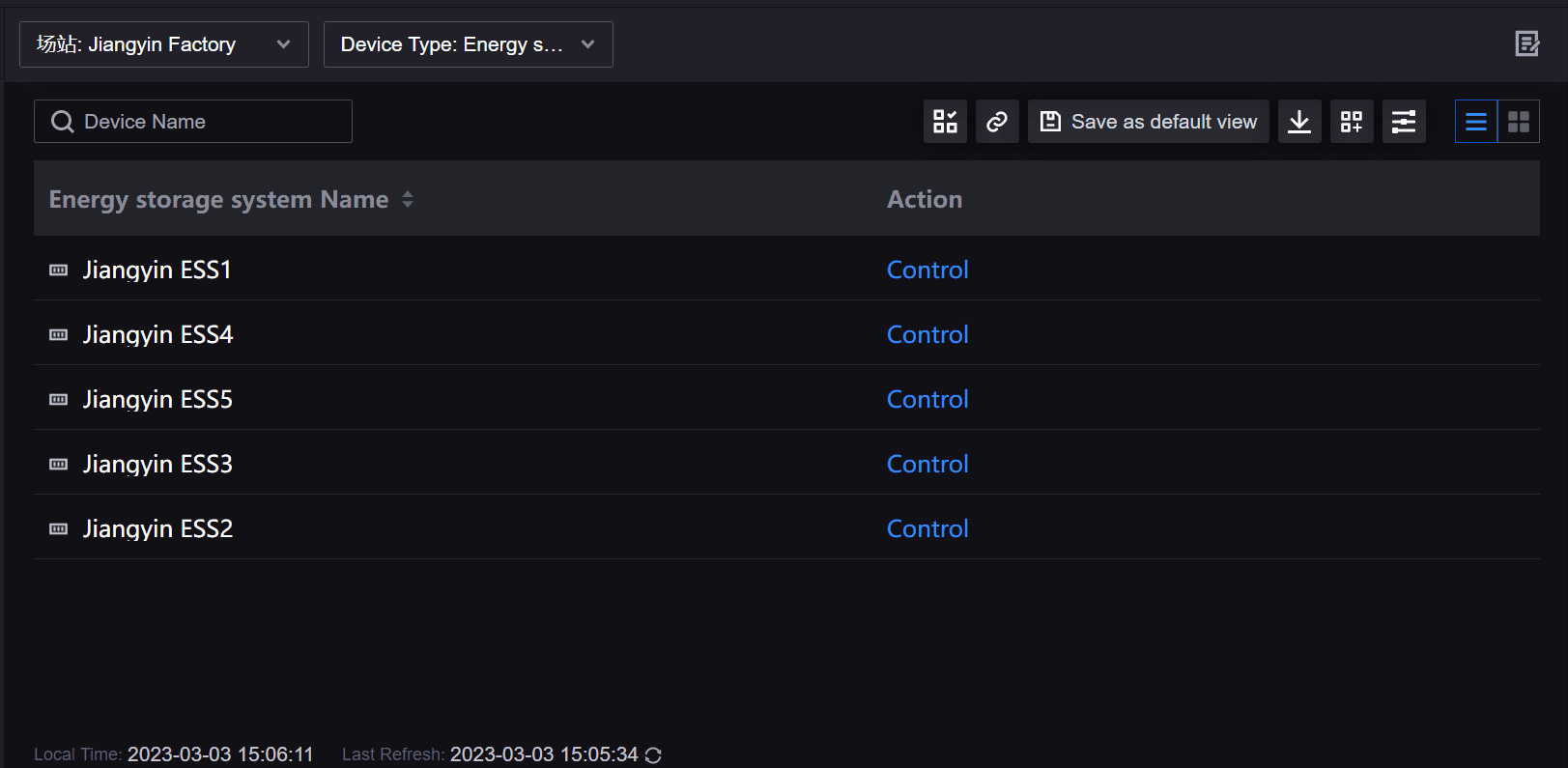This screenshot has width=1568, height=768.
Task: Click the add-widget grid plus icon
Action: (1352, 122)
